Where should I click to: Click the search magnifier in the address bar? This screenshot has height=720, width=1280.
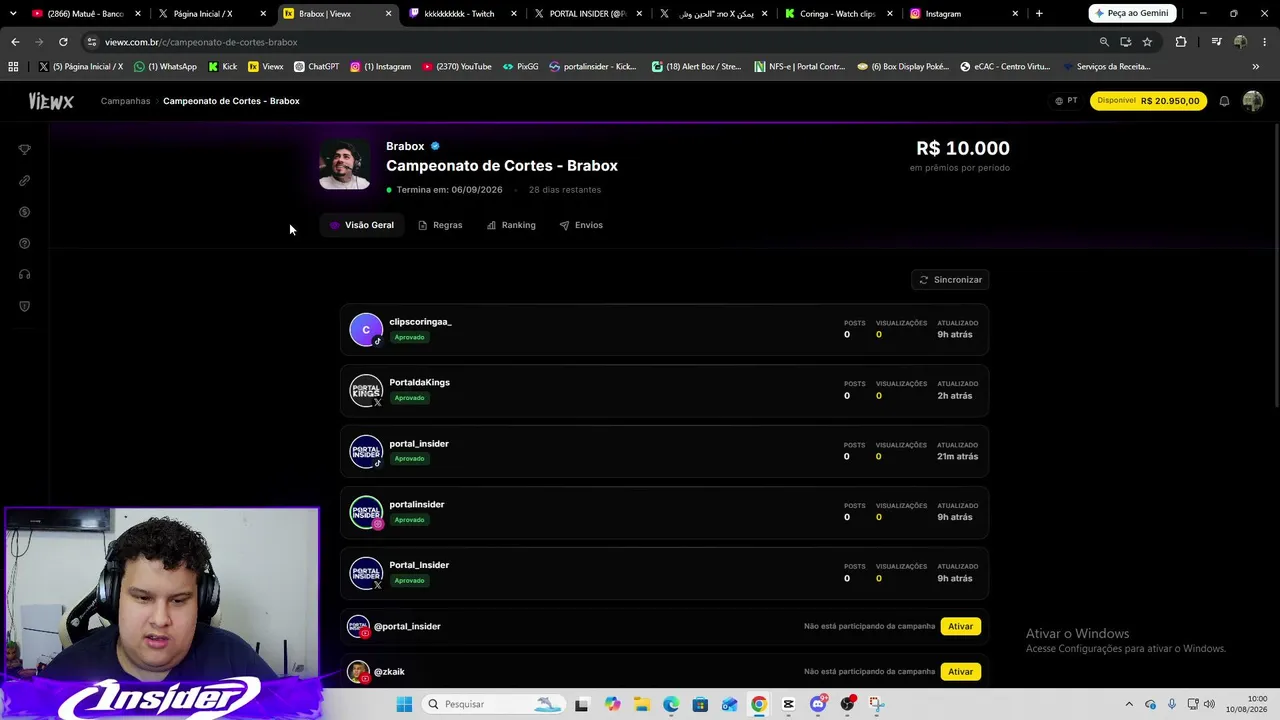[x=1104, y=42]
